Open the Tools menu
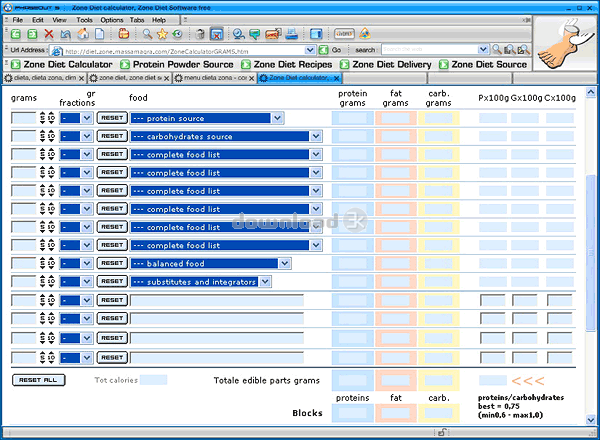Image resolution: width=600 pixels, height=440 pixels. 84,20
